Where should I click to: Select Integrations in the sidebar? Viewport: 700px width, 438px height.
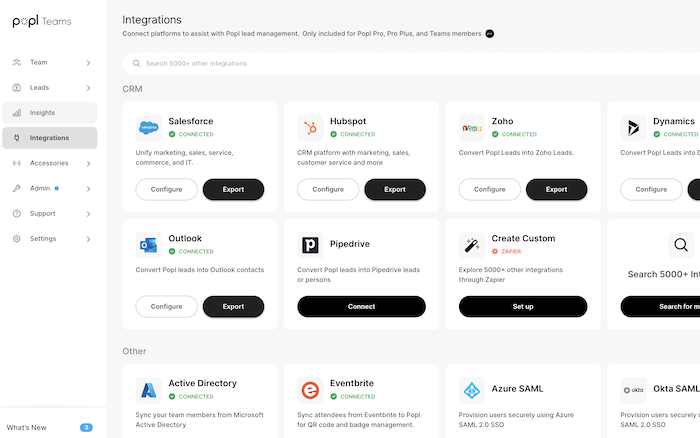click(x=50, y=138)
